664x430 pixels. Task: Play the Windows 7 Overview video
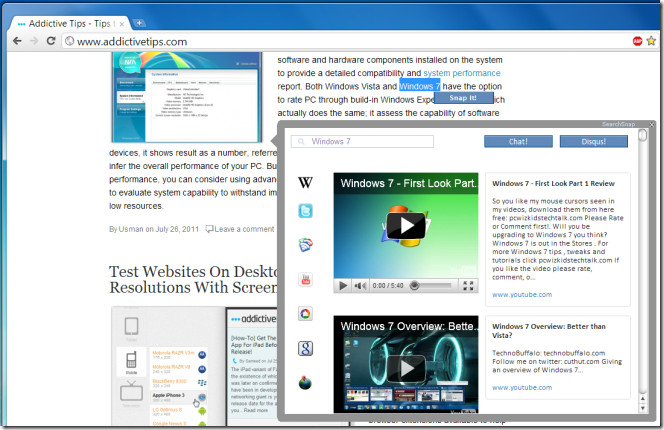pyautogui.click(x=406, y=368)
